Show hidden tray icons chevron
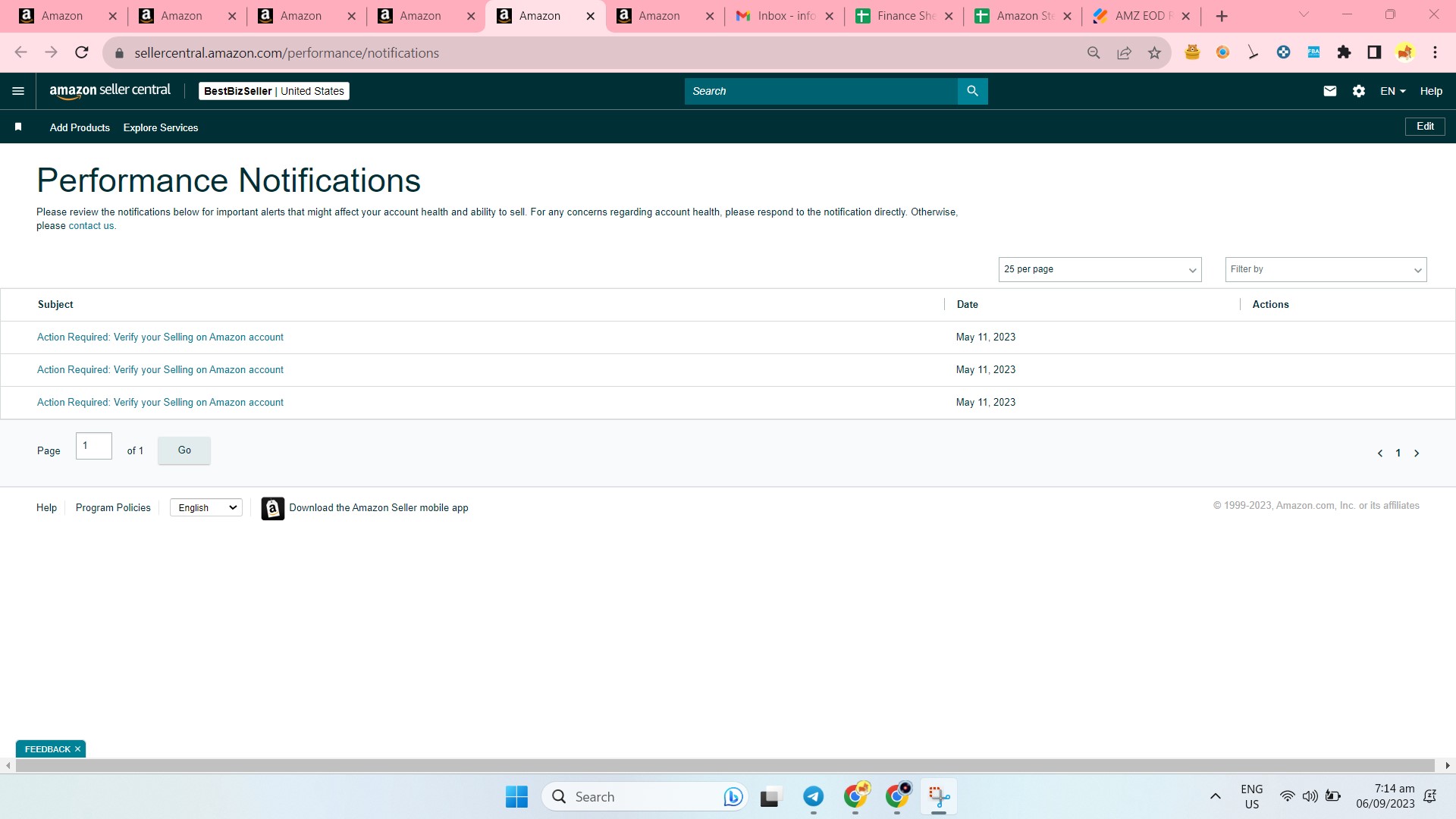The height and width of the screenshot is (819, 1456). pos(1216,796)
